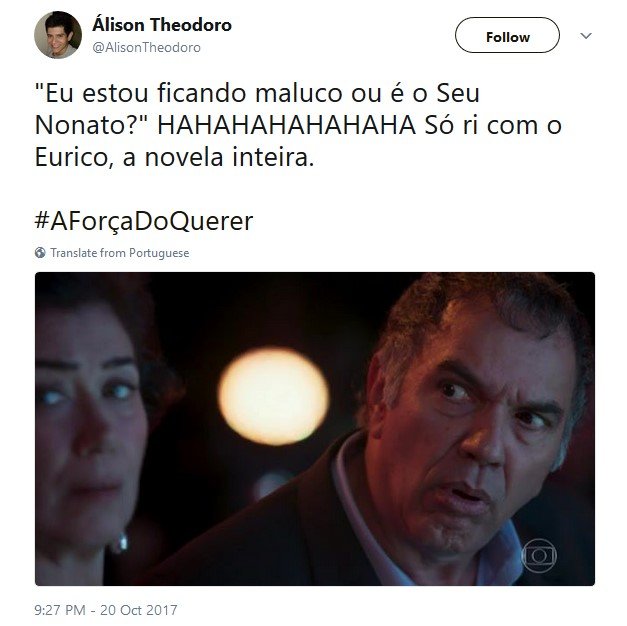Open the 9:27 PM timestamp link
Image resolution: width=627 pixels, height=626 pixels.
tap(60, 610)
